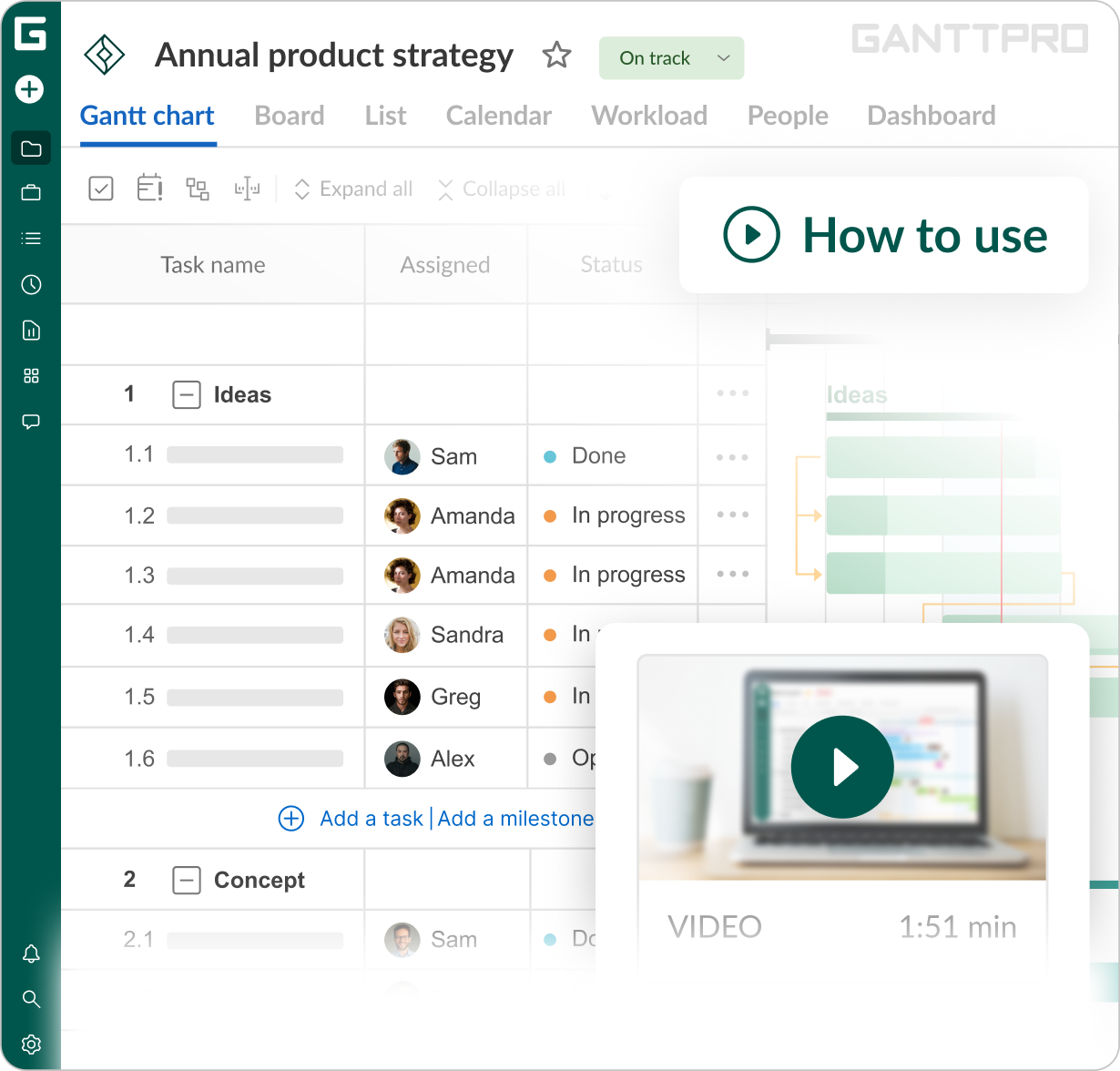This screenshot has height=1071, width=1120.
Task: Collapse the Ideas group
Action: [187, 395]
